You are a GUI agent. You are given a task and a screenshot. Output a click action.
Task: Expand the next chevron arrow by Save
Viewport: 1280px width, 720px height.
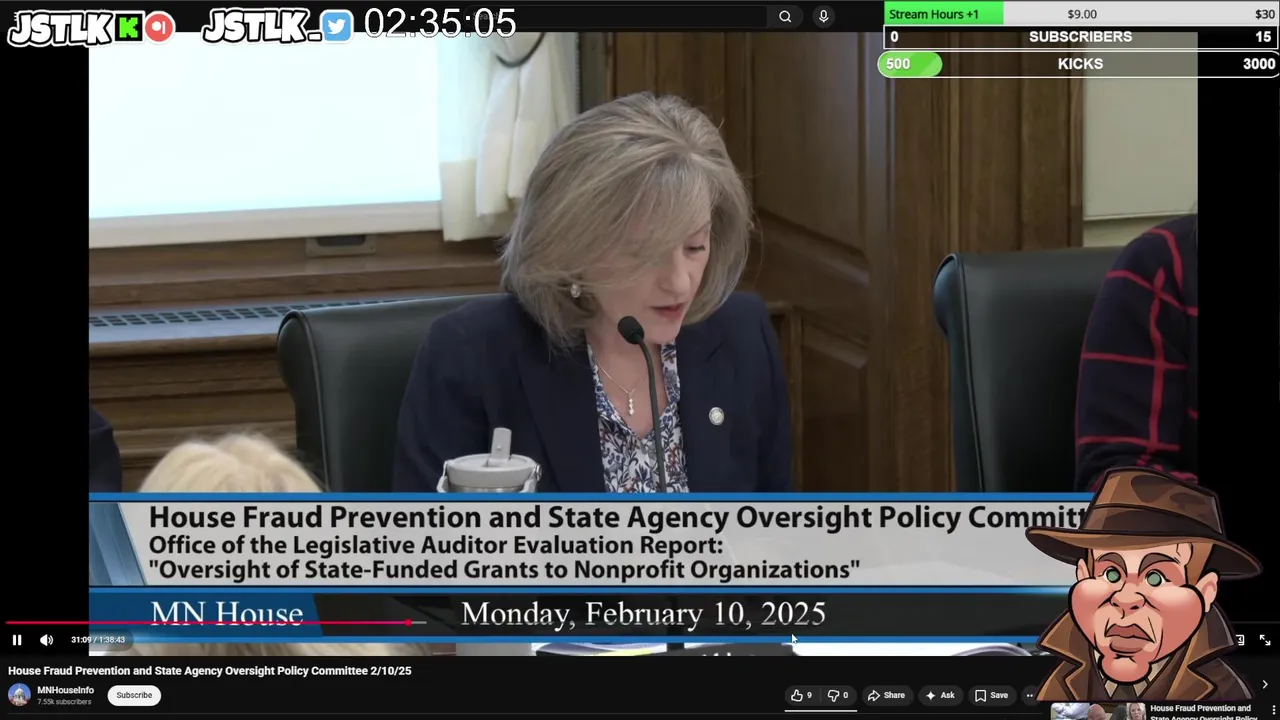(x=1264, y=685)
